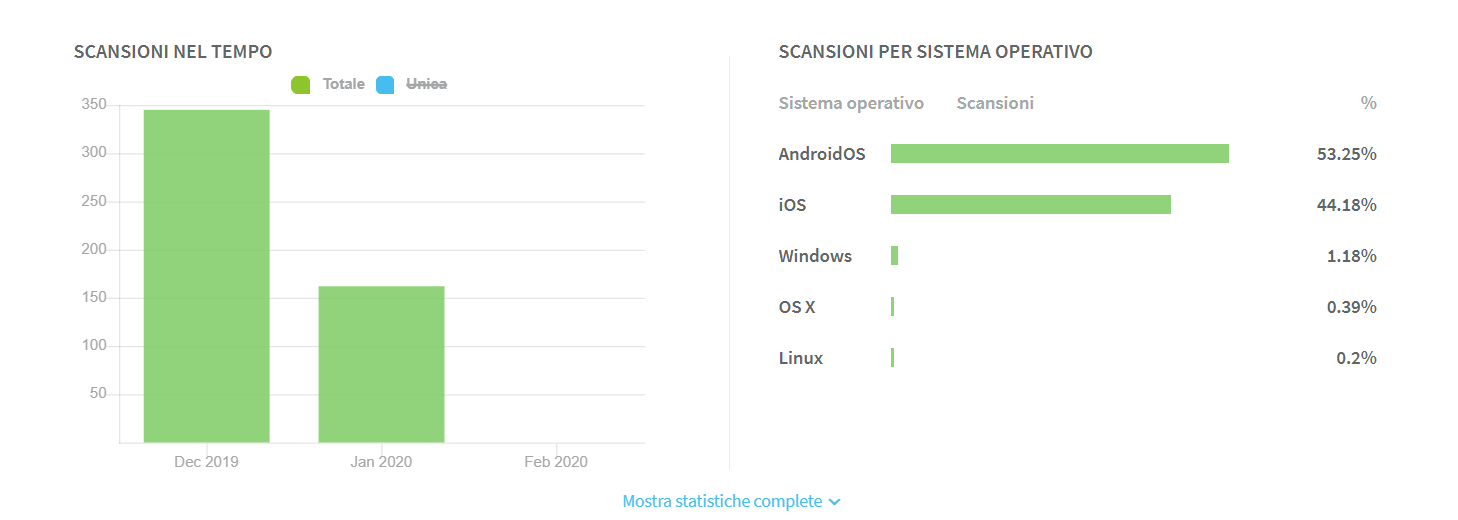Click the tiny Linux scan bar

click(x=892, y=358)
